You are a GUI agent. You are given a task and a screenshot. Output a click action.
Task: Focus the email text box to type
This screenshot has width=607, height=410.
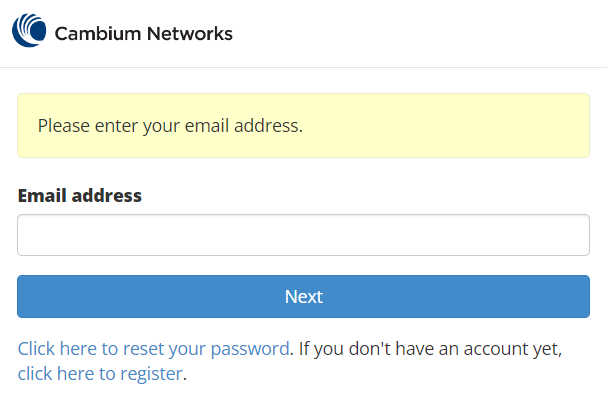click(200, 235)
